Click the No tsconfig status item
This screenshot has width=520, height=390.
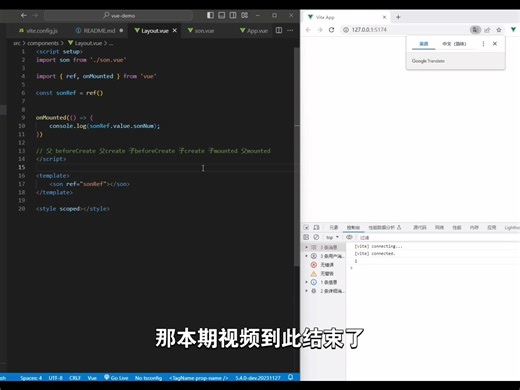click(148, 378)
